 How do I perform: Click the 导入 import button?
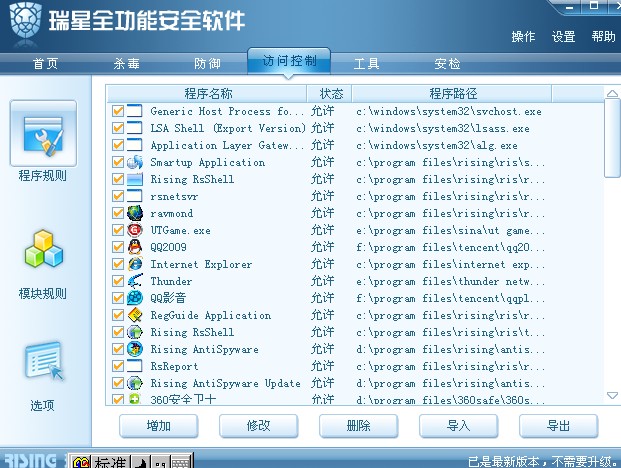tap(458, 426)
